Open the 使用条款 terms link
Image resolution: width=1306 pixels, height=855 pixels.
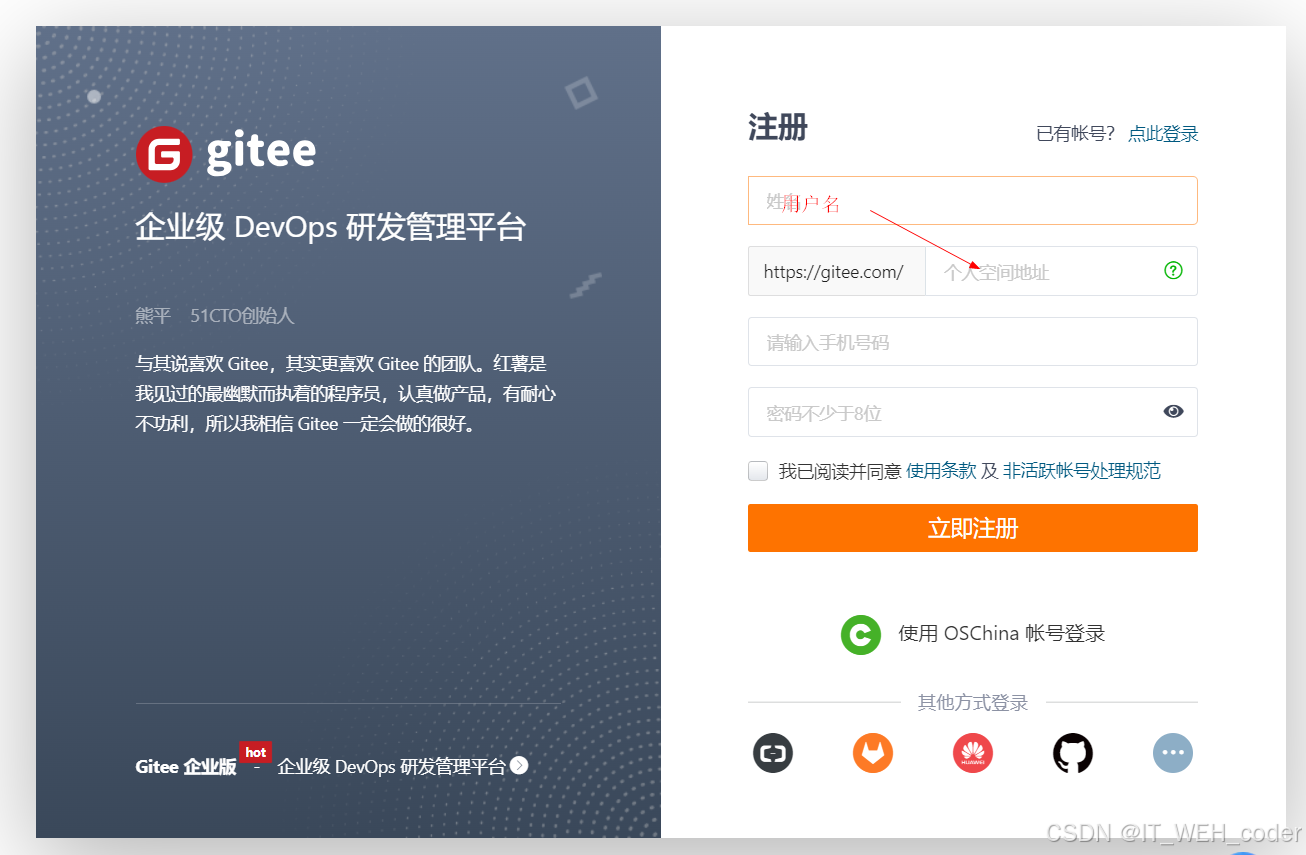941,471
